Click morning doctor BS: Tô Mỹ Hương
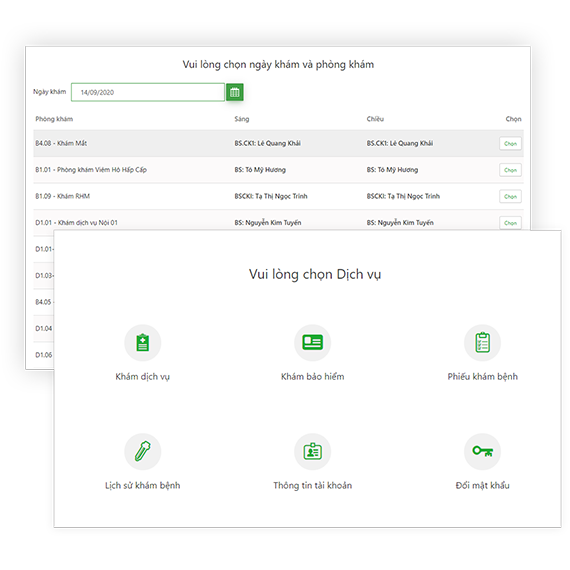Image resolution: width=570 pixels, height=570 pixels. 260,170
